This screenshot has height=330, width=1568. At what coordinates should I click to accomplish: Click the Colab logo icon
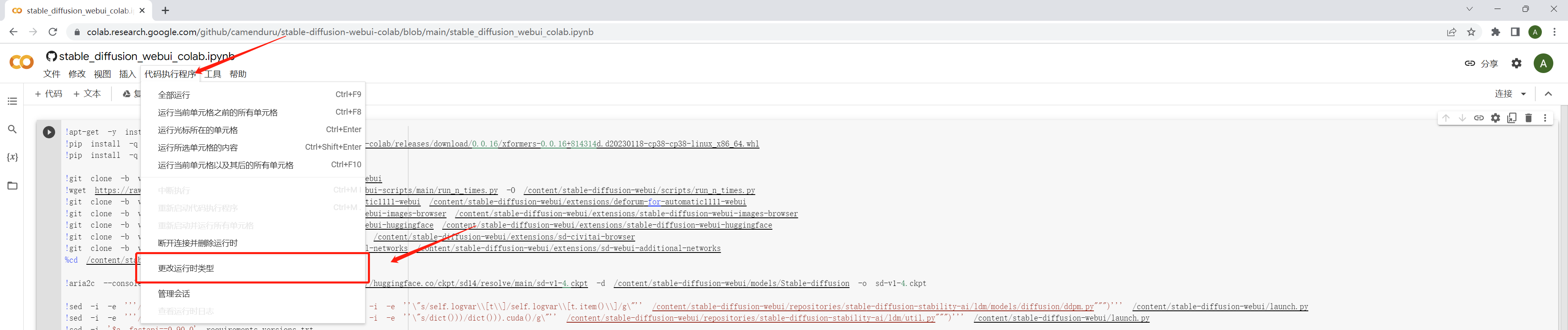click(x=22, y=62)
